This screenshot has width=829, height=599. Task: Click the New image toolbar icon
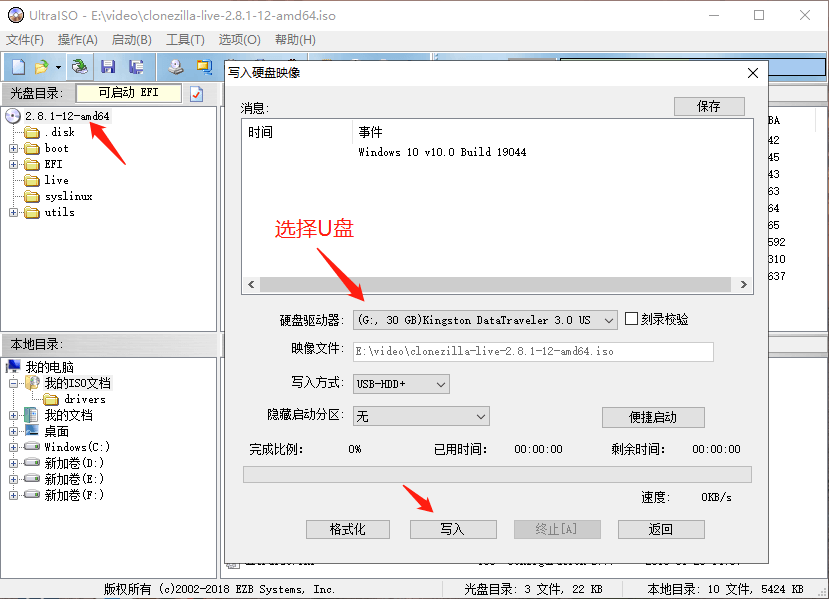point(19,67)
